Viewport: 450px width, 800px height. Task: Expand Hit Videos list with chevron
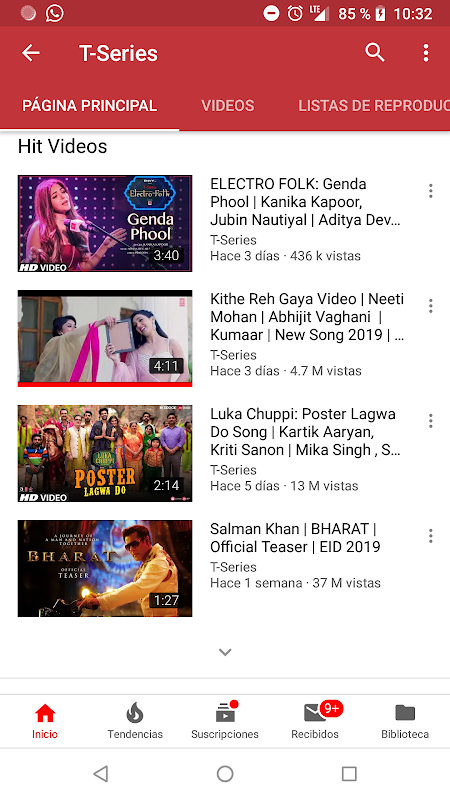[225, 652]
